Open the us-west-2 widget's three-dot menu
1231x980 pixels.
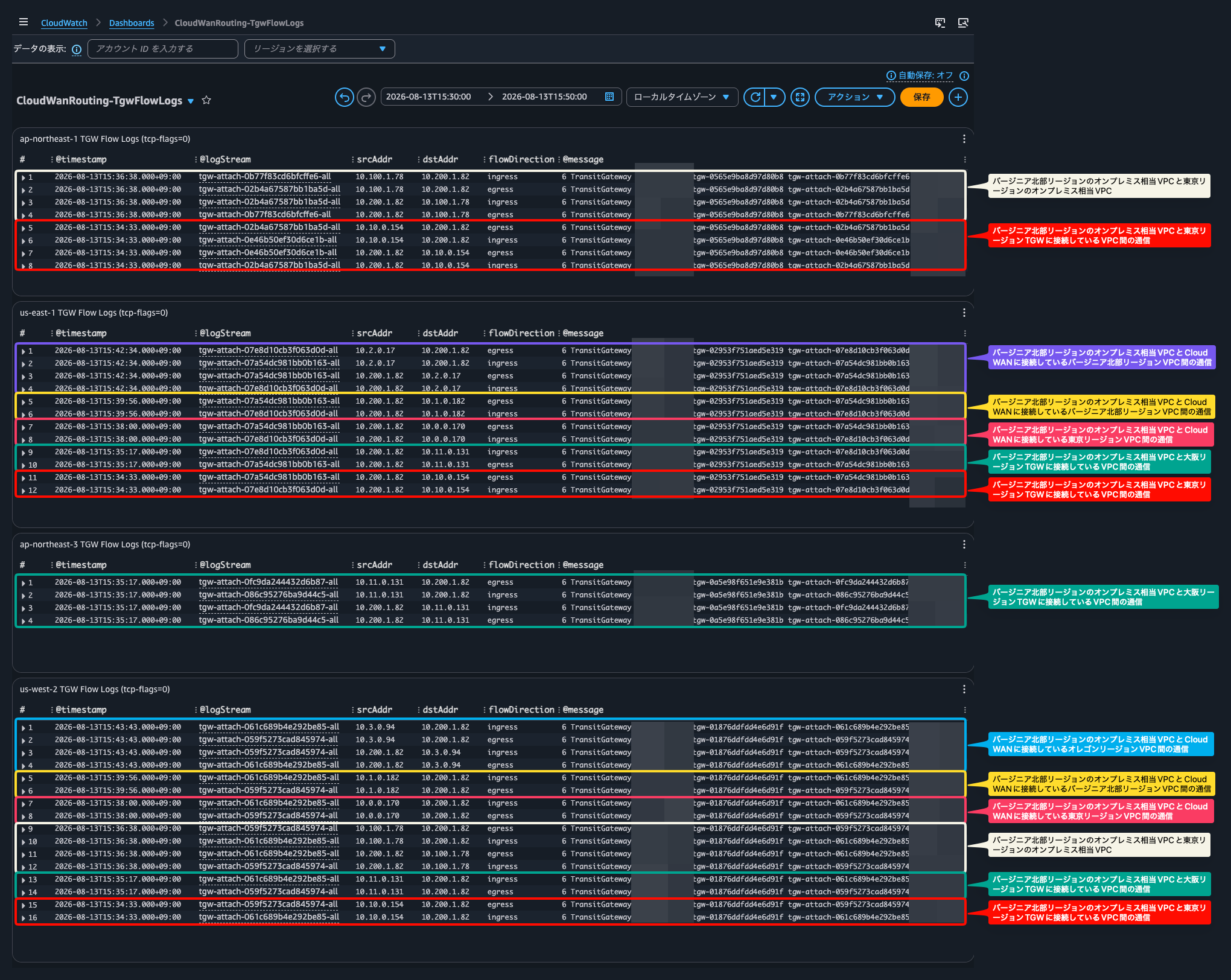964,690
